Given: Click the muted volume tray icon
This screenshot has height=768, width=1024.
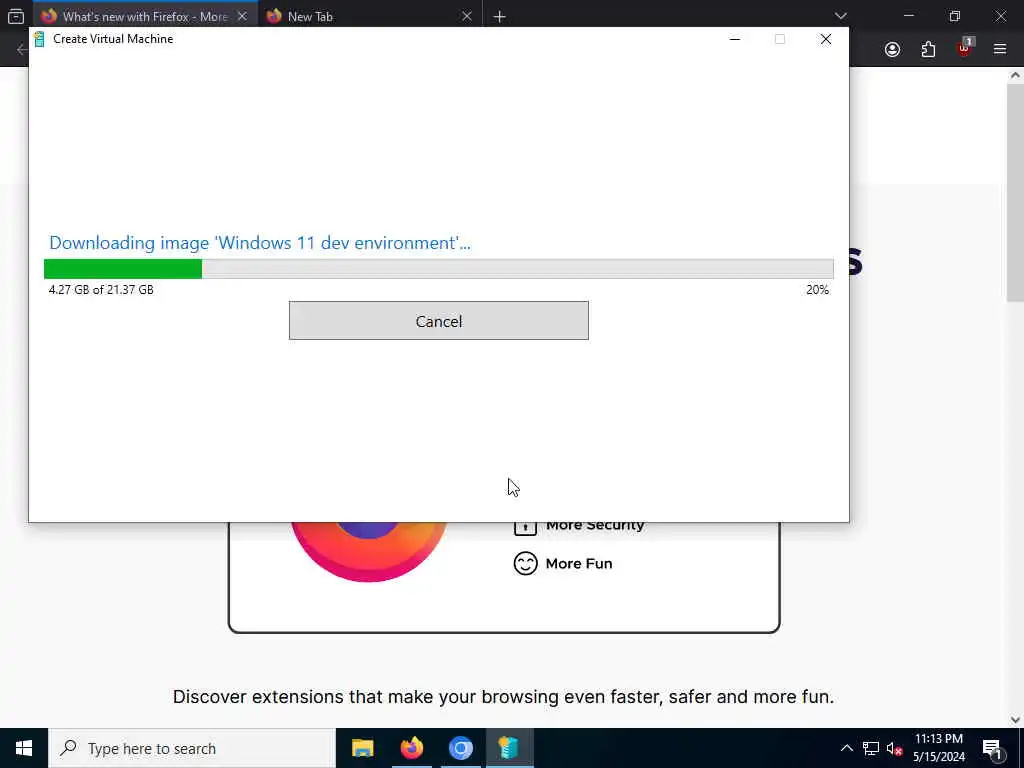Looking at the screenshot, I should (894, 748).
